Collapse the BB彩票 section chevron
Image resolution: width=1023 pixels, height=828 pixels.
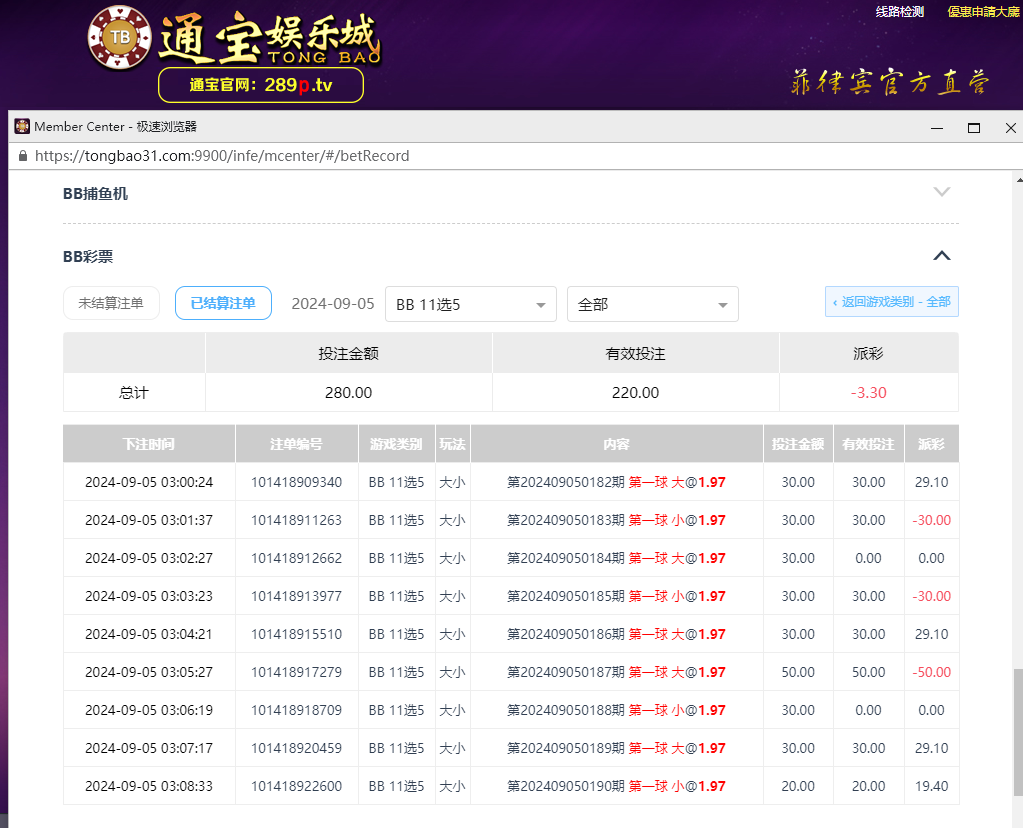(x=941, y=256)
